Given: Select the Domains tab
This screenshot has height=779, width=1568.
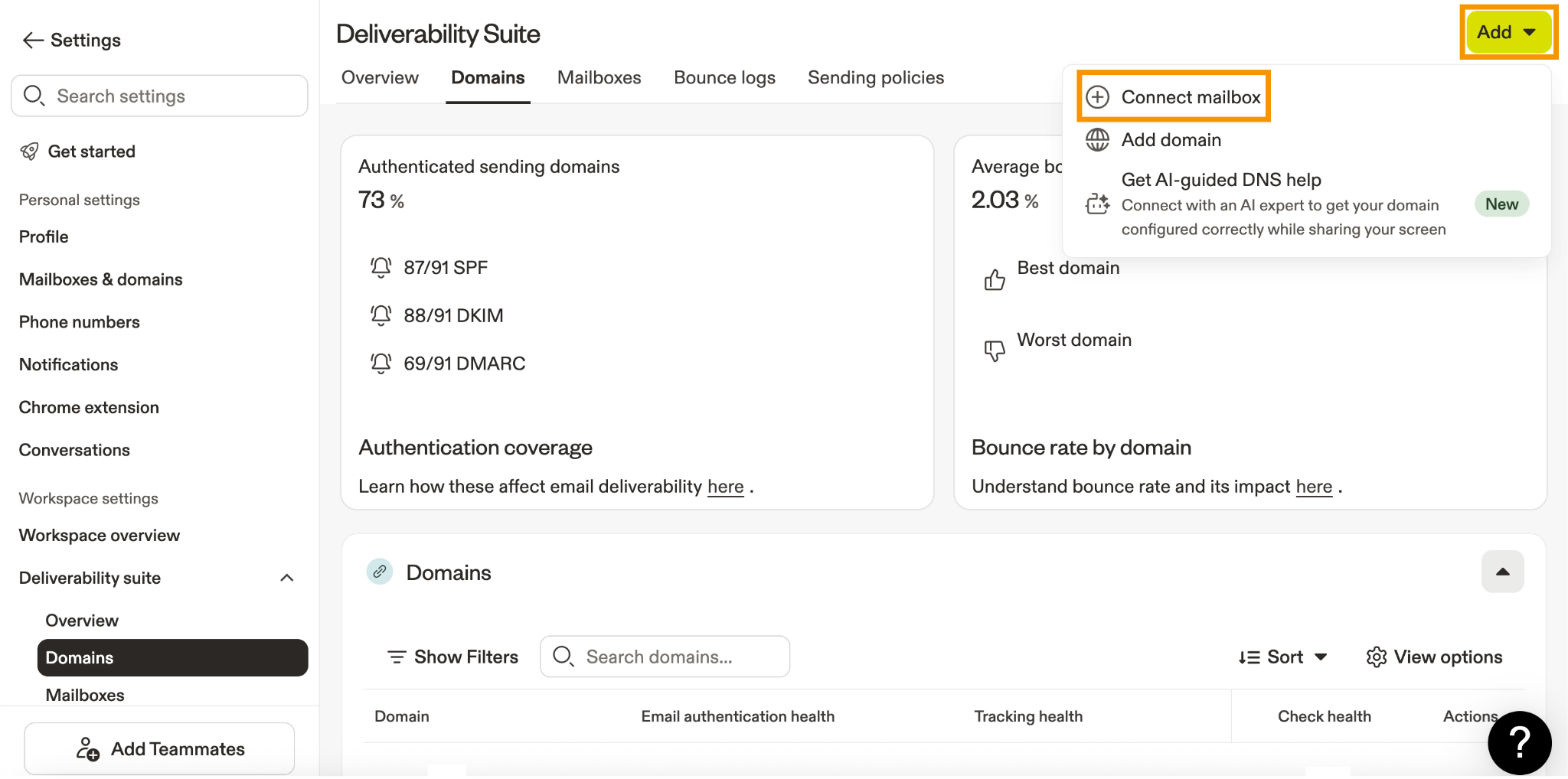Looking at the screenshot, I should (x=488, y=78).
